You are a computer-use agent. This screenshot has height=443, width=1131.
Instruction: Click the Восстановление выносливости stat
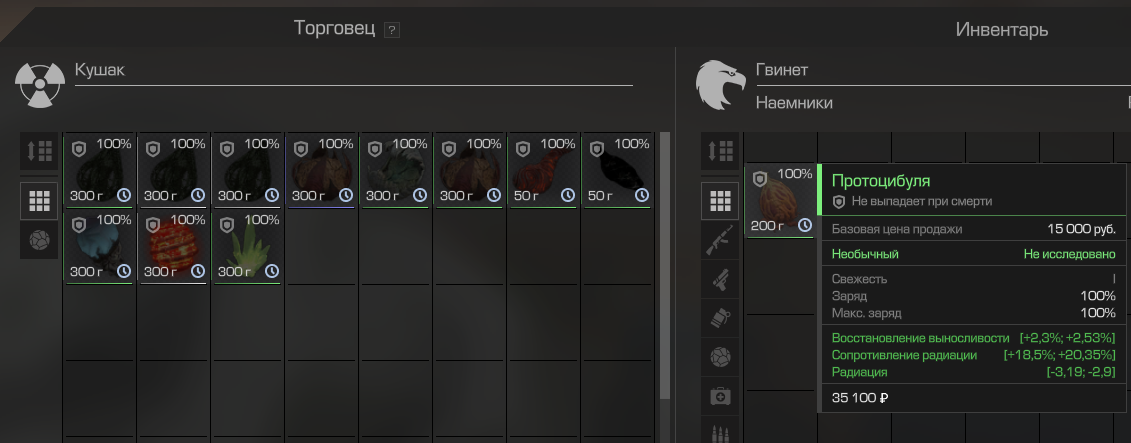click(920, 338)
